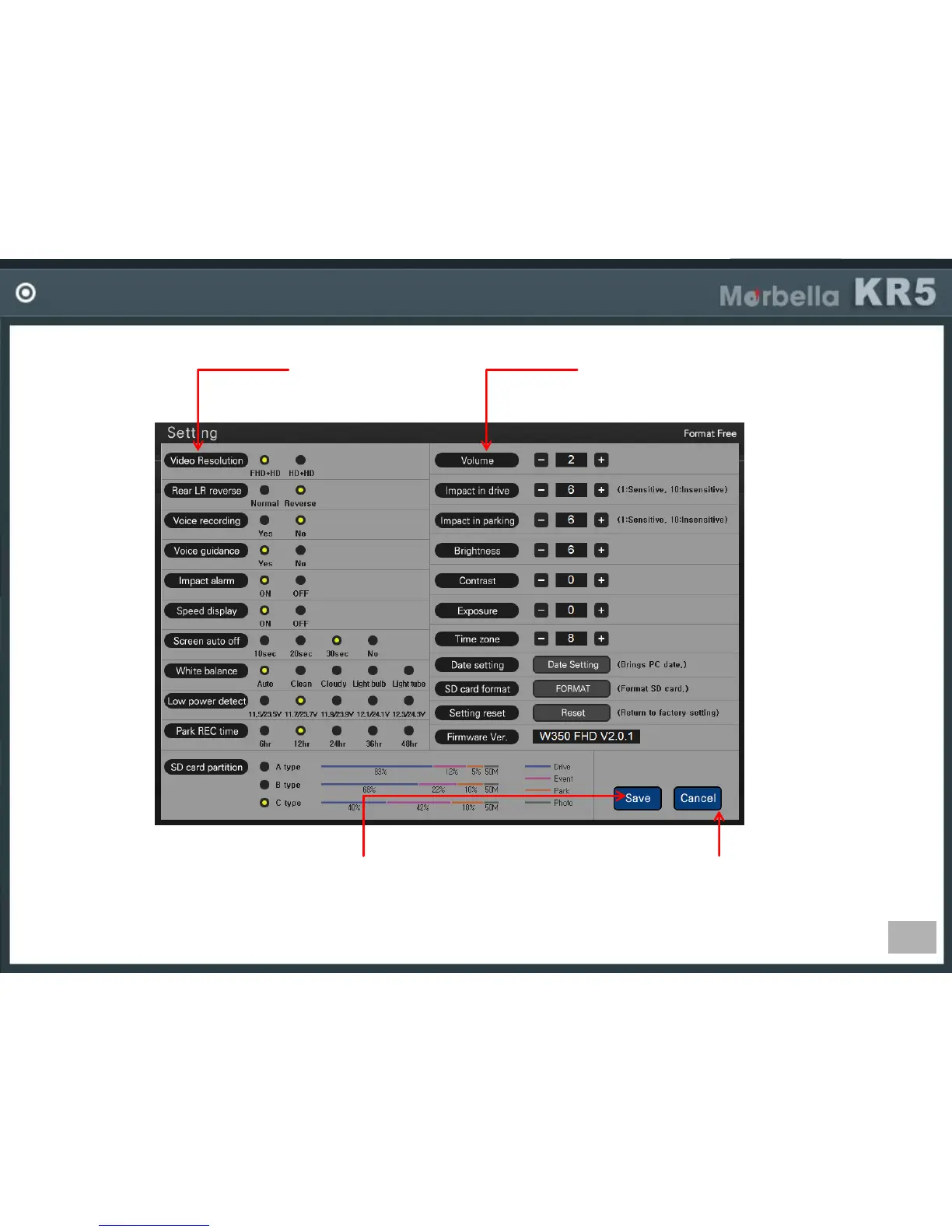
Task: Select HD+HD video resolution
Action: 300,460
